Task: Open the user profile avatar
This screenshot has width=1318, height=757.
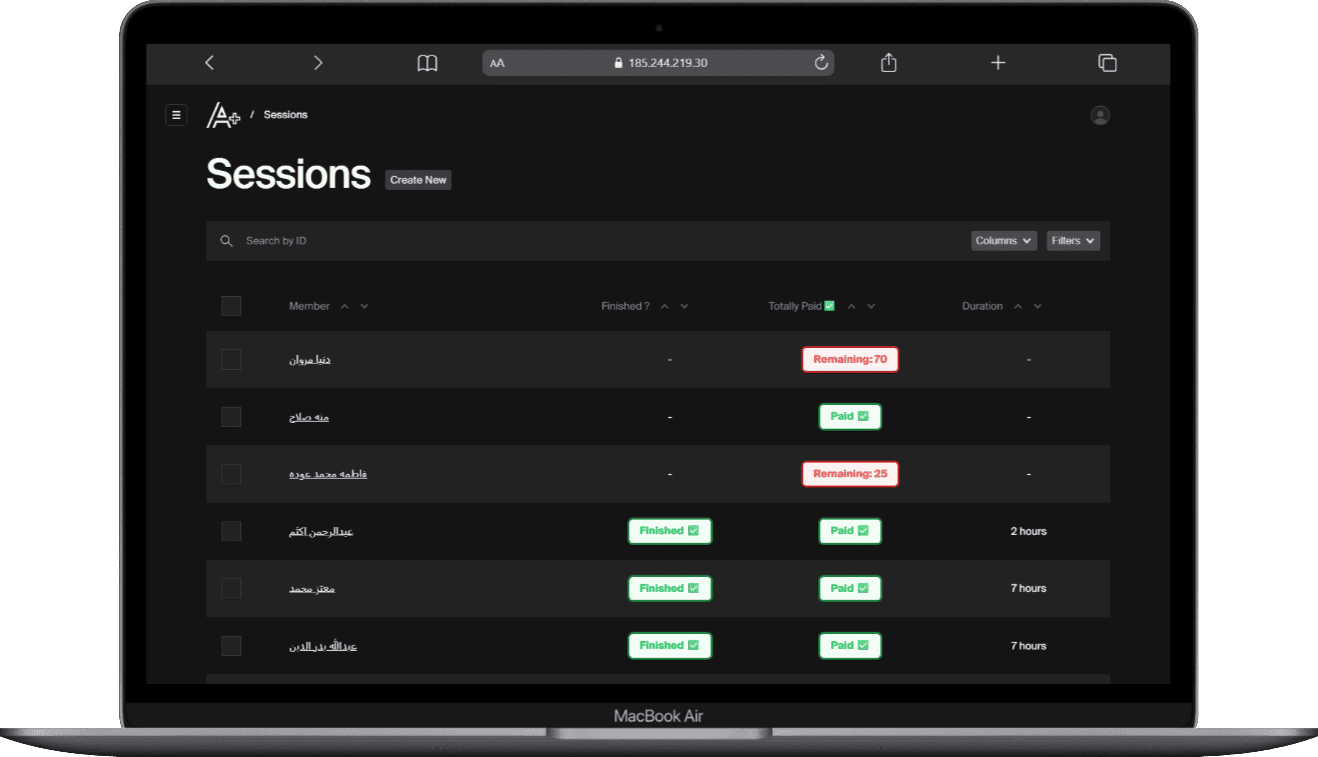Action: click(x=1100, y=116)
